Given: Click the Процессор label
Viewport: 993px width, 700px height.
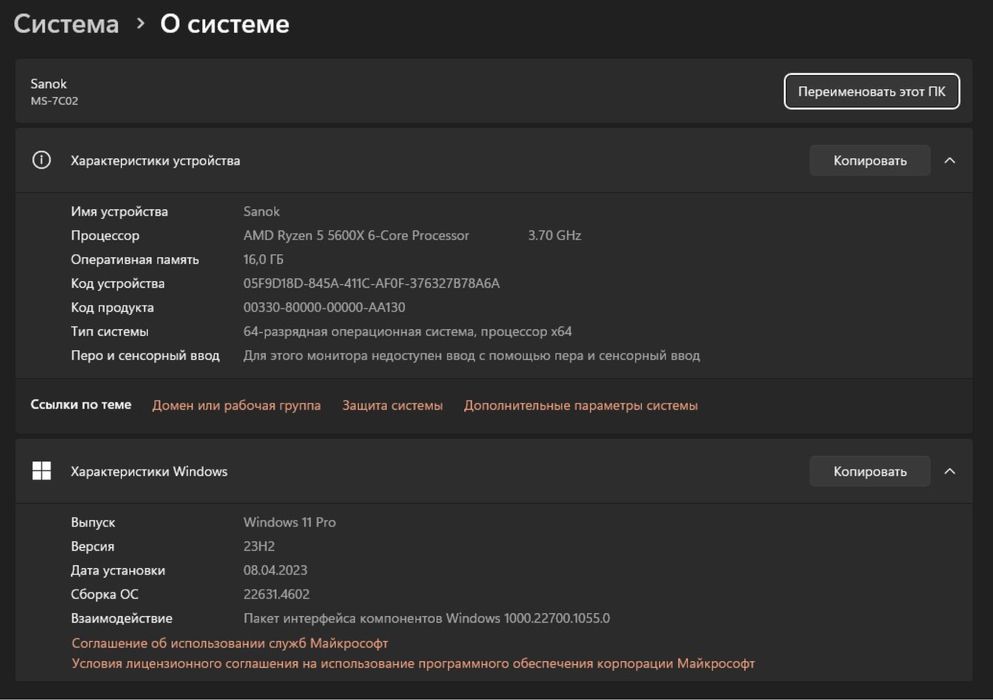Looking at the screenshot, I should coord(105,236).
